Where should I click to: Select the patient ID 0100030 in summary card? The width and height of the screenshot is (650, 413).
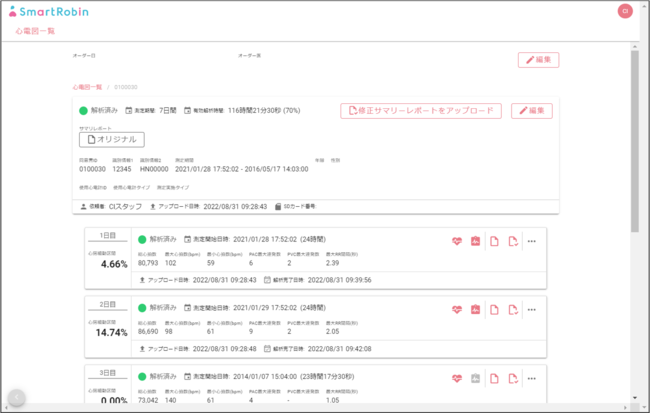(x=92, y=169)
